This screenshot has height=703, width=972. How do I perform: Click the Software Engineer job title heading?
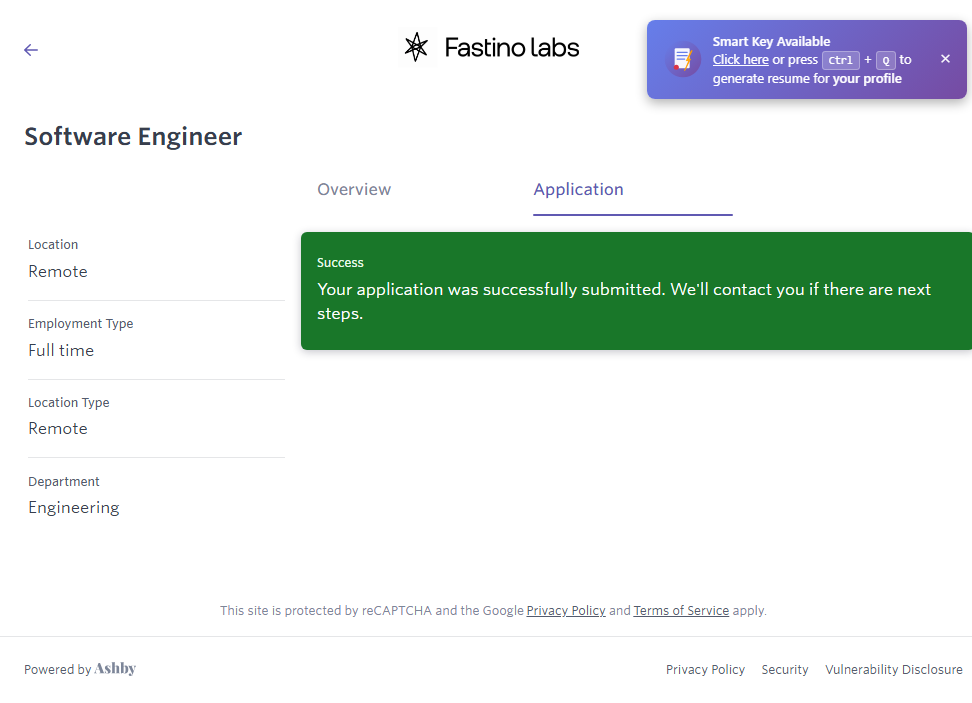[x=133, y=136]
